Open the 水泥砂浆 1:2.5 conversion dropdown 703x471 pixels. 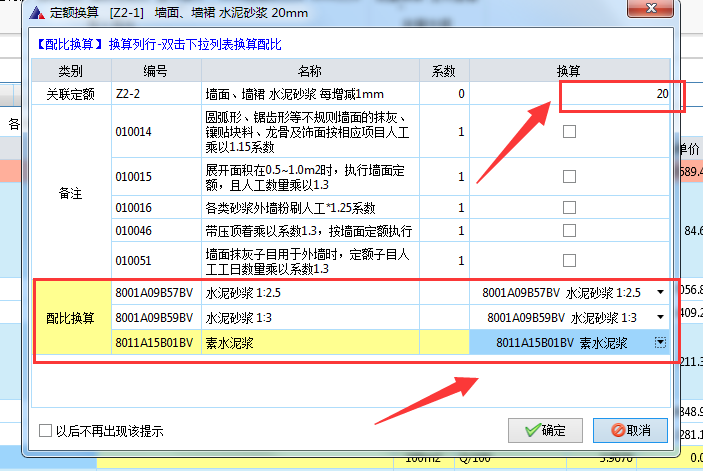(660, 292)
